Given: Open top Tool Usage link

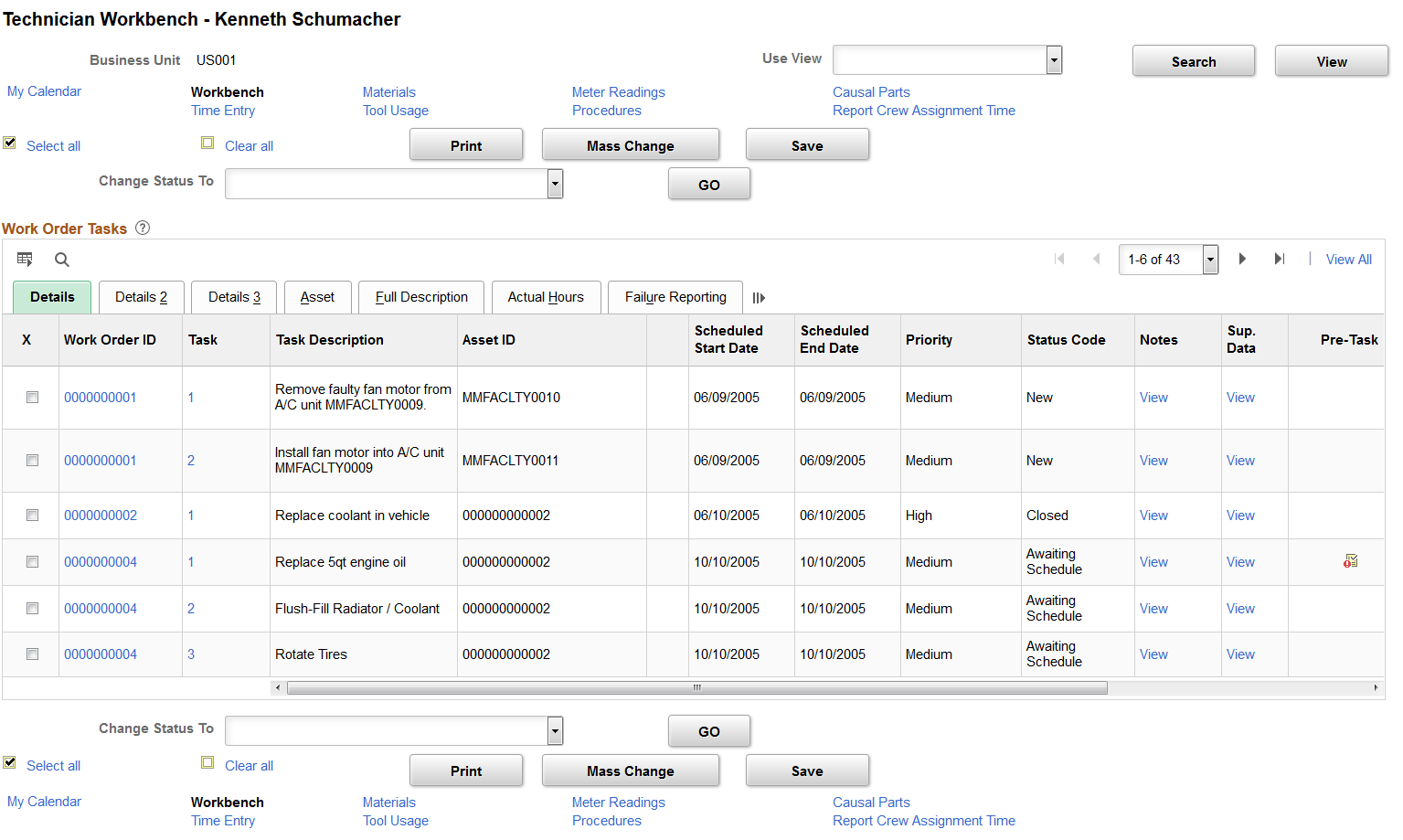Looking at the screenshot, I should click(396, 111).
